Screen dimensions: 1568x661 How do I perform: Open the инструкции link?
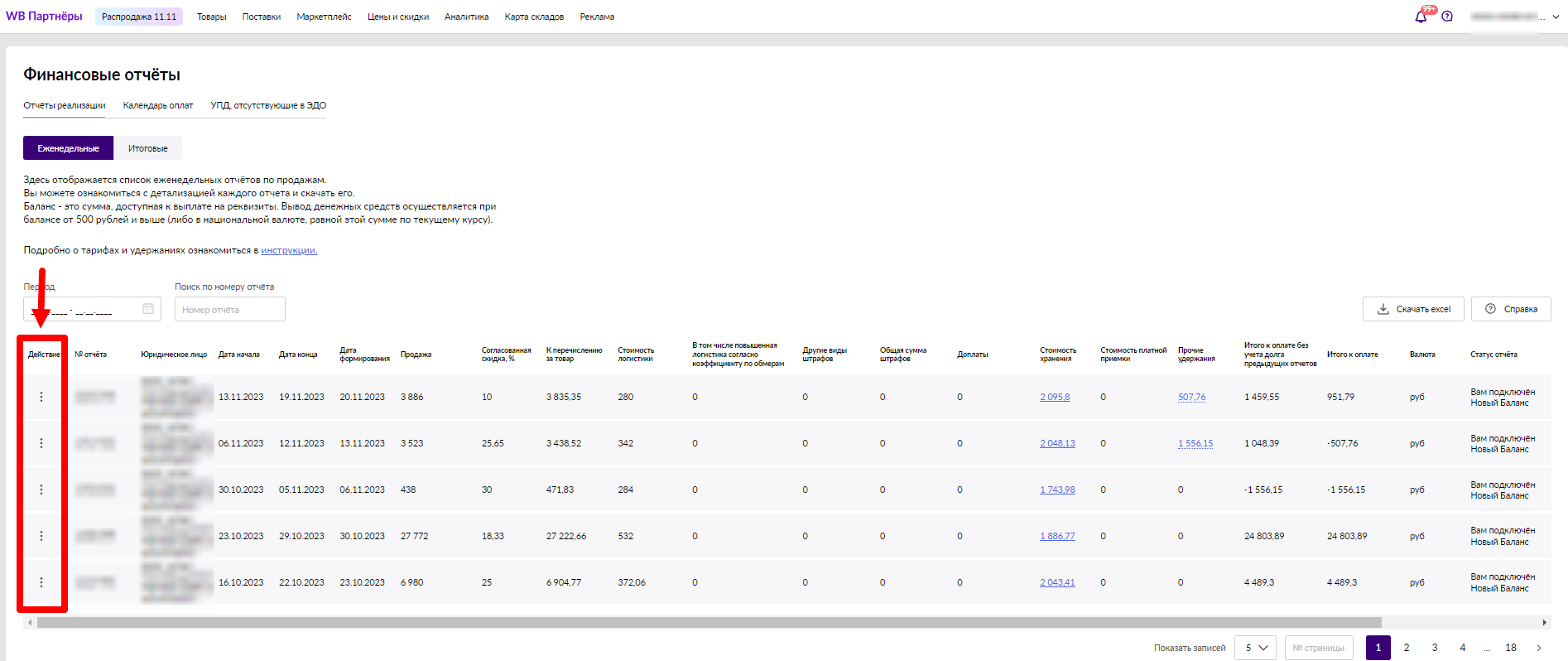[x=289, y=250]
